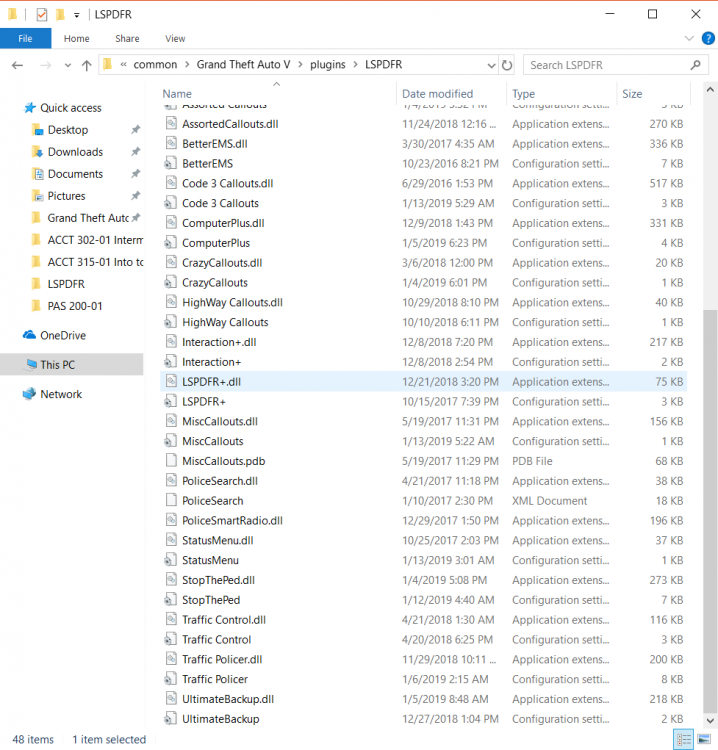Screen dimensions: 718x750
Task: Click the Back navigation arrow
Action: click(x=18, y=65)
